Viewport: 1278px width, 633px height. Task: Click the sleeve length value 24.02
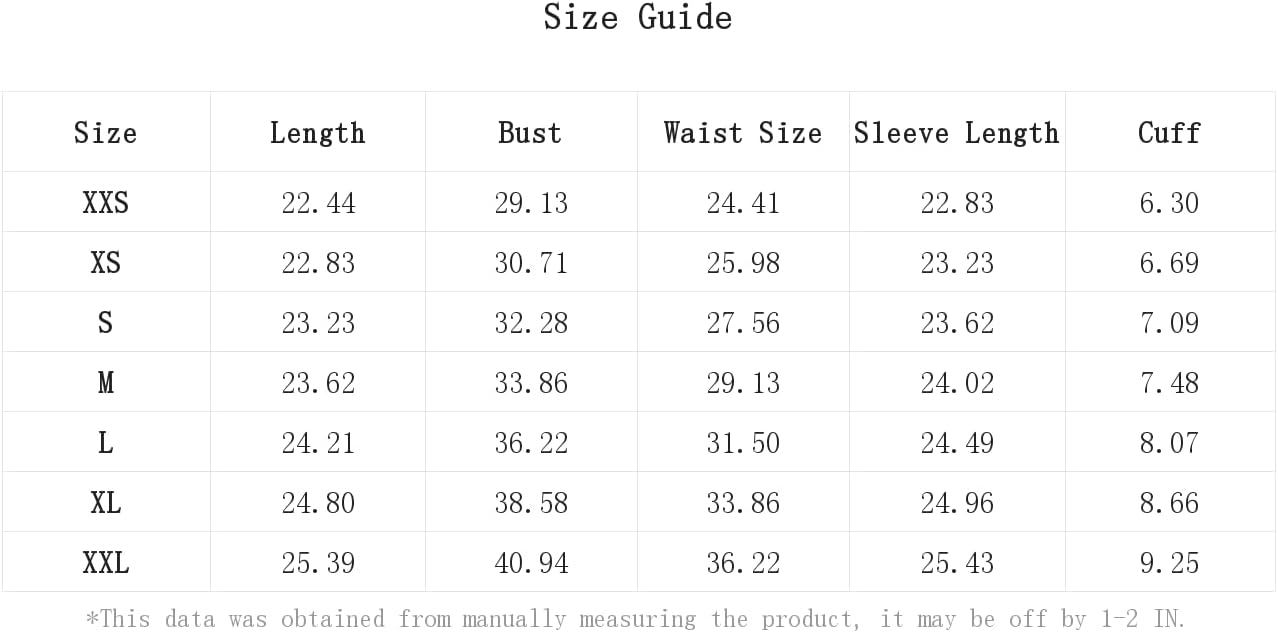957,383
